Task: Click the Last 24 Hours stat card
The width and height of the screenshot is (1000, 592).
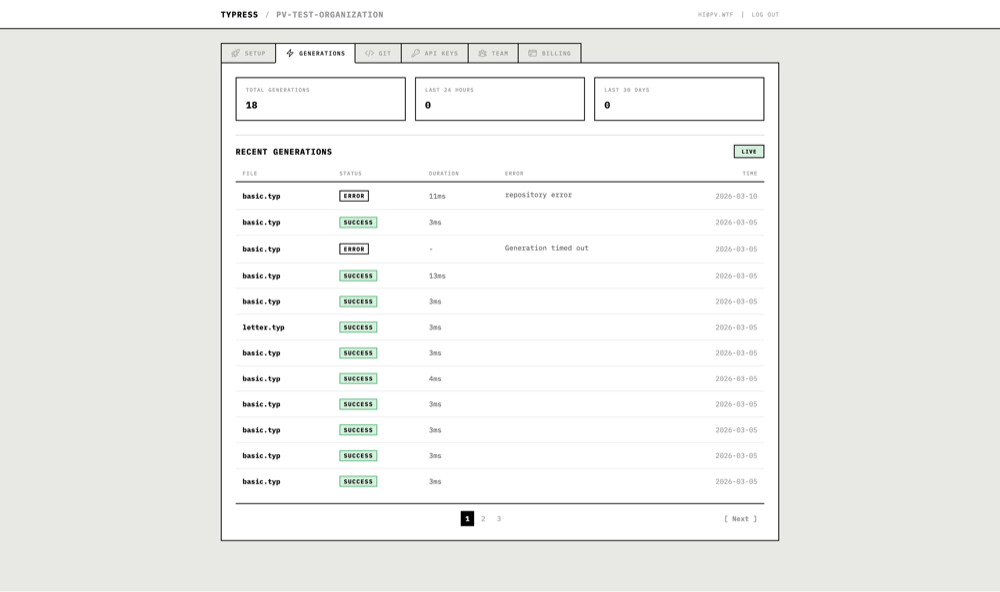Action: tap(500, 99)
